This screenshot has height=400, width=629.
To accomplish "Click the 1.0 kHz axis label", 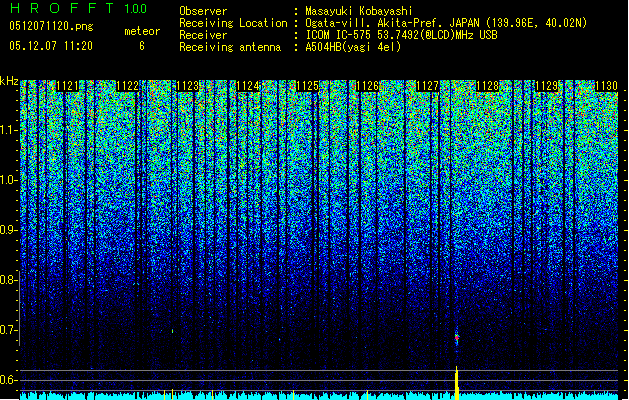I will pos(8,180).
